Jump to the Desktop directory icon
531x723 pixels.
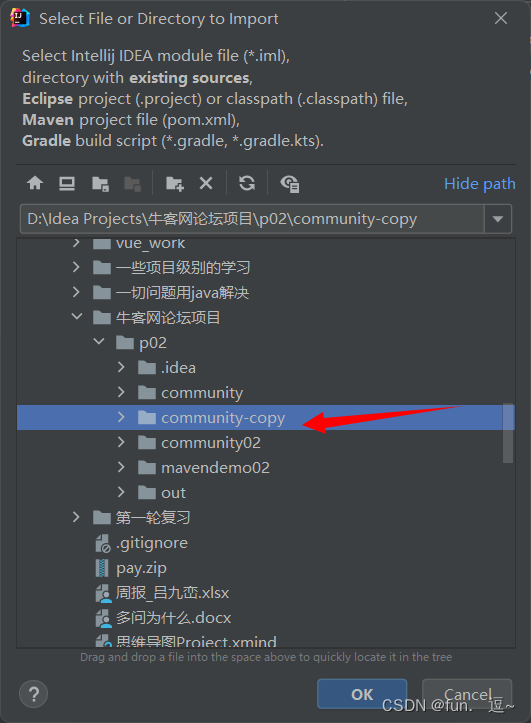click(x=67, y=184)
